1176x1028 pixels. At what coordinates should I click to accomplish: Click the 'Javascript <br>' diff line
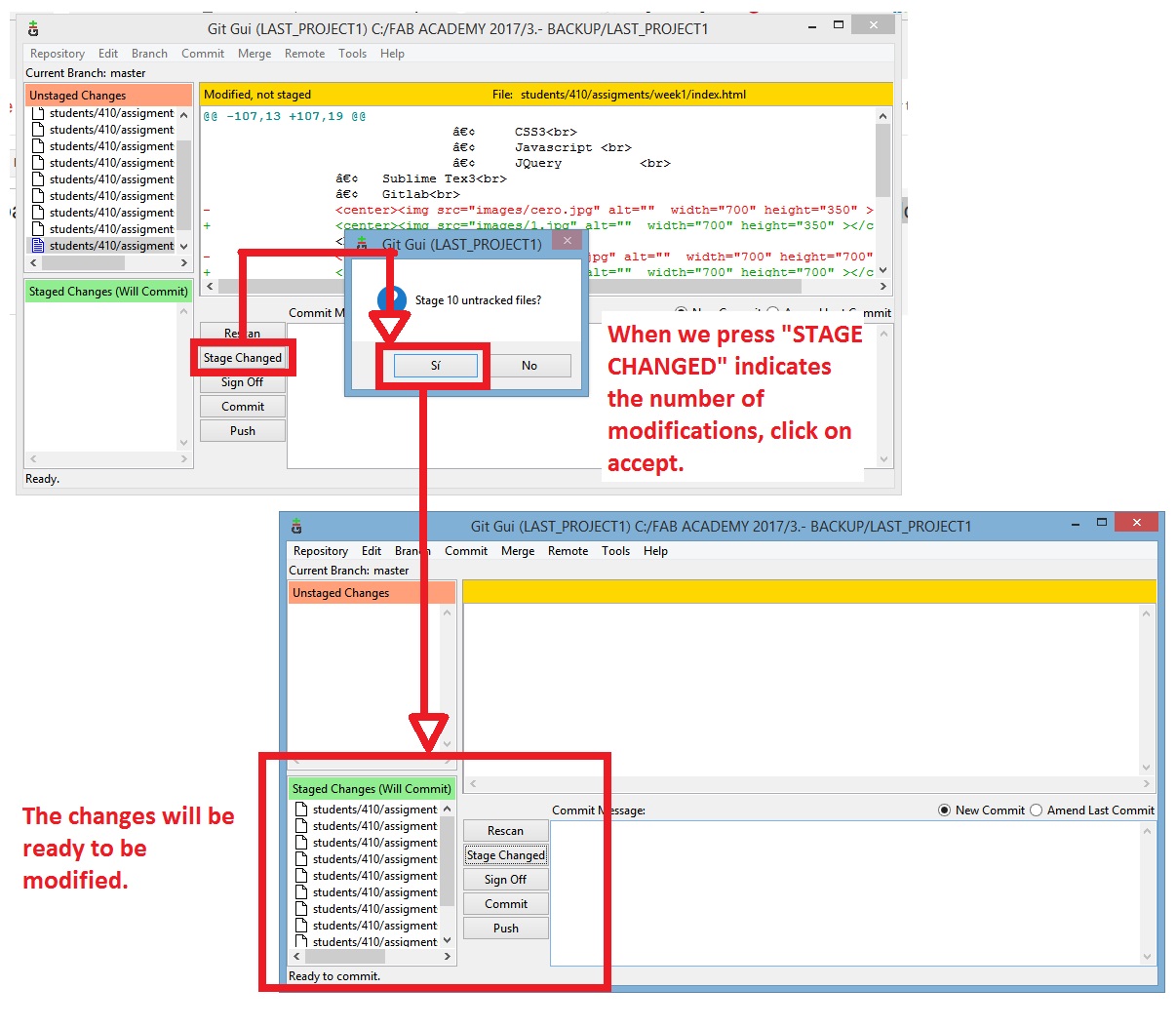tap(573, 147)
